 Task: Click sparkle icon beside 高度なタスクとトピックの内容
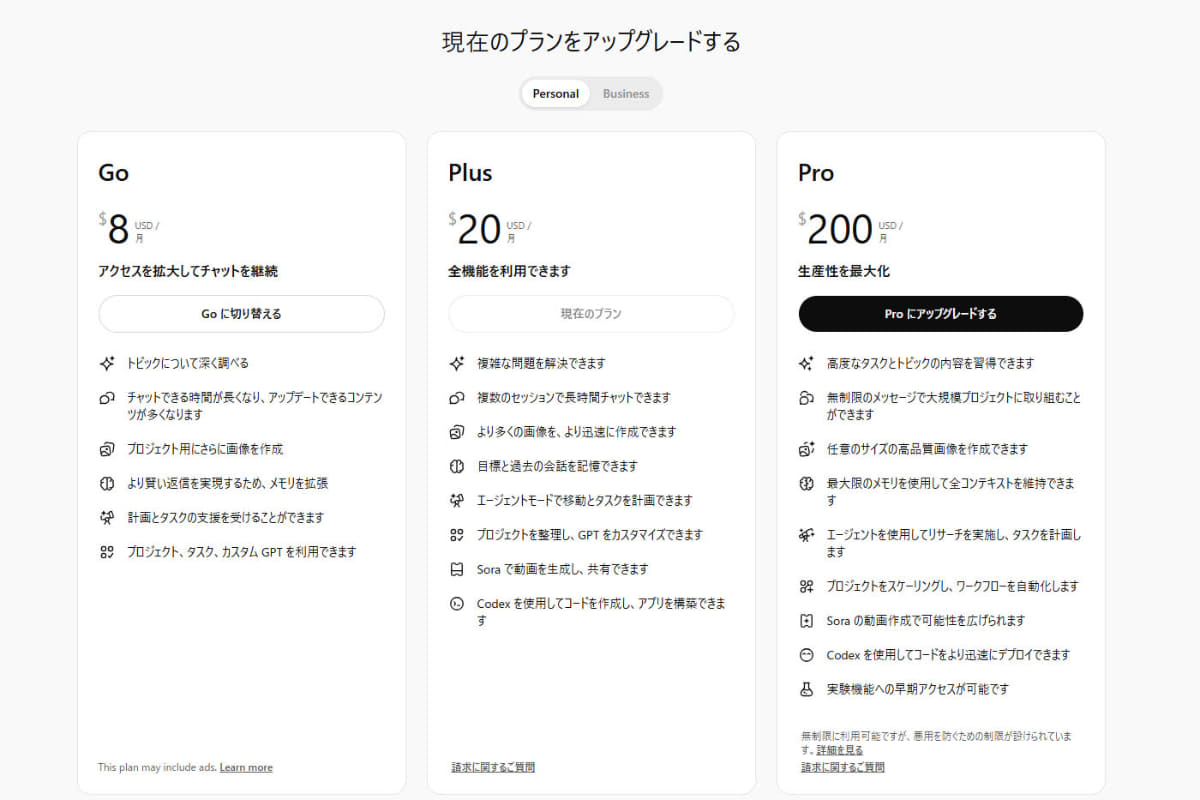[807, 363]
